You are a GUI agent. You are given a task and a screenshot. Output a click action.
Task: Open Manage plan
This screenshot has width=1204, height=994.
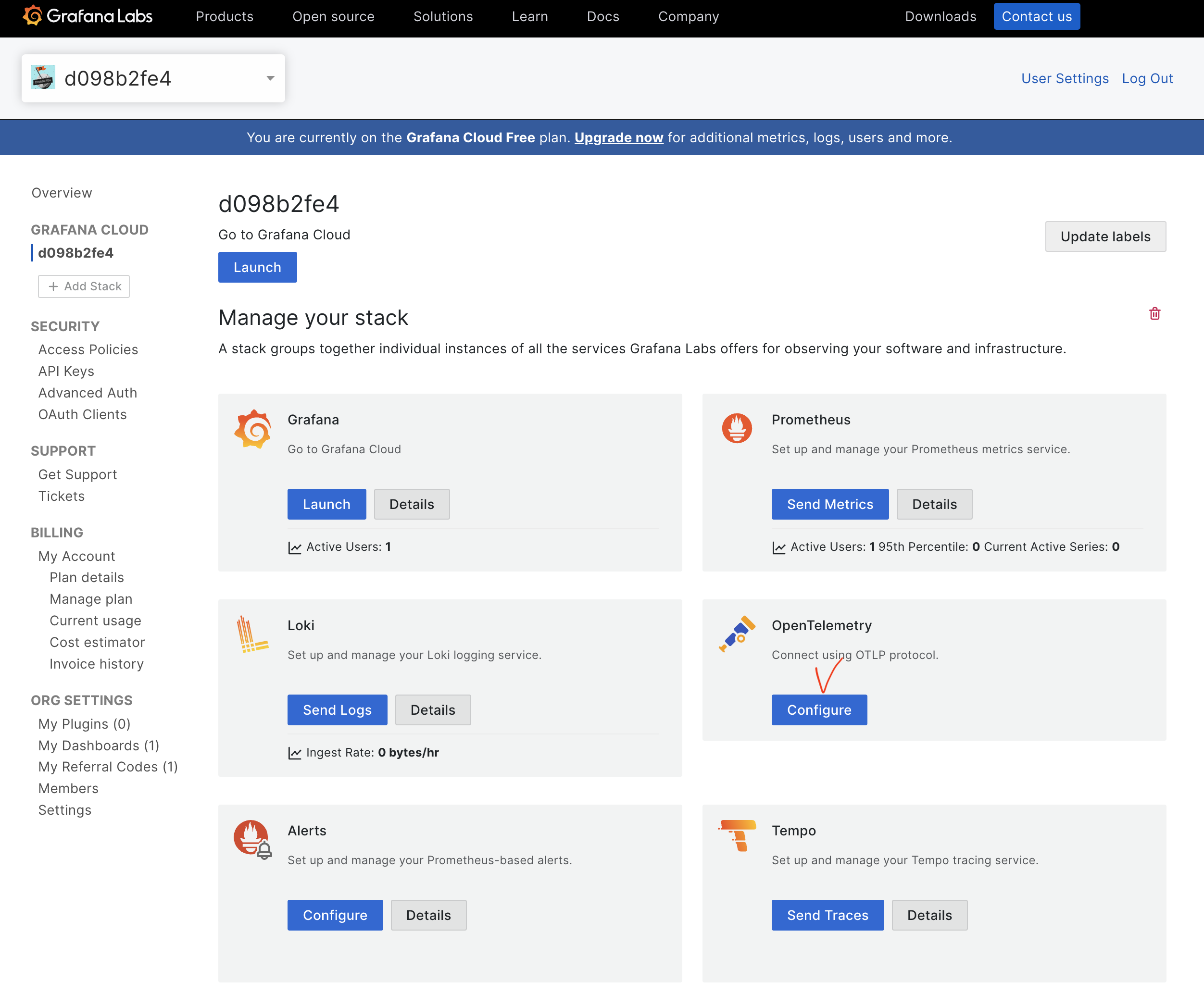(x=91, y=599)
